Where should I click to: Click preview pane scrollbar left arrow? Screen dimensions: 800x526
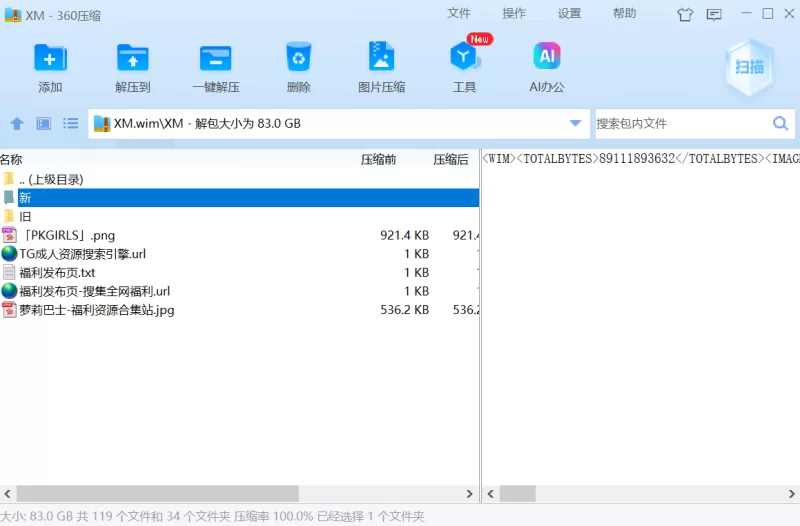coord(491,494)
